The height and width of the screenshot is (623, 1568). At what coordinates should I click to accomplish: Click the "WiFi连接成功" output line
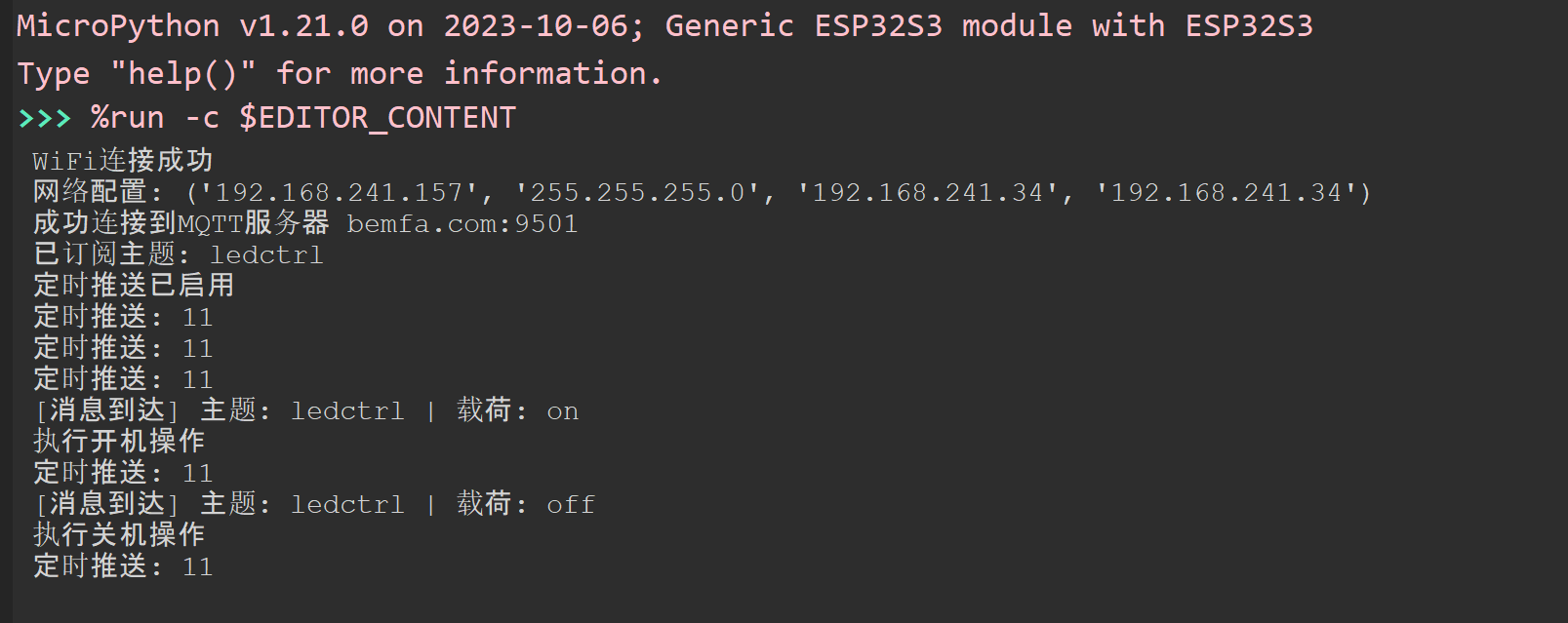click(122, 161)
